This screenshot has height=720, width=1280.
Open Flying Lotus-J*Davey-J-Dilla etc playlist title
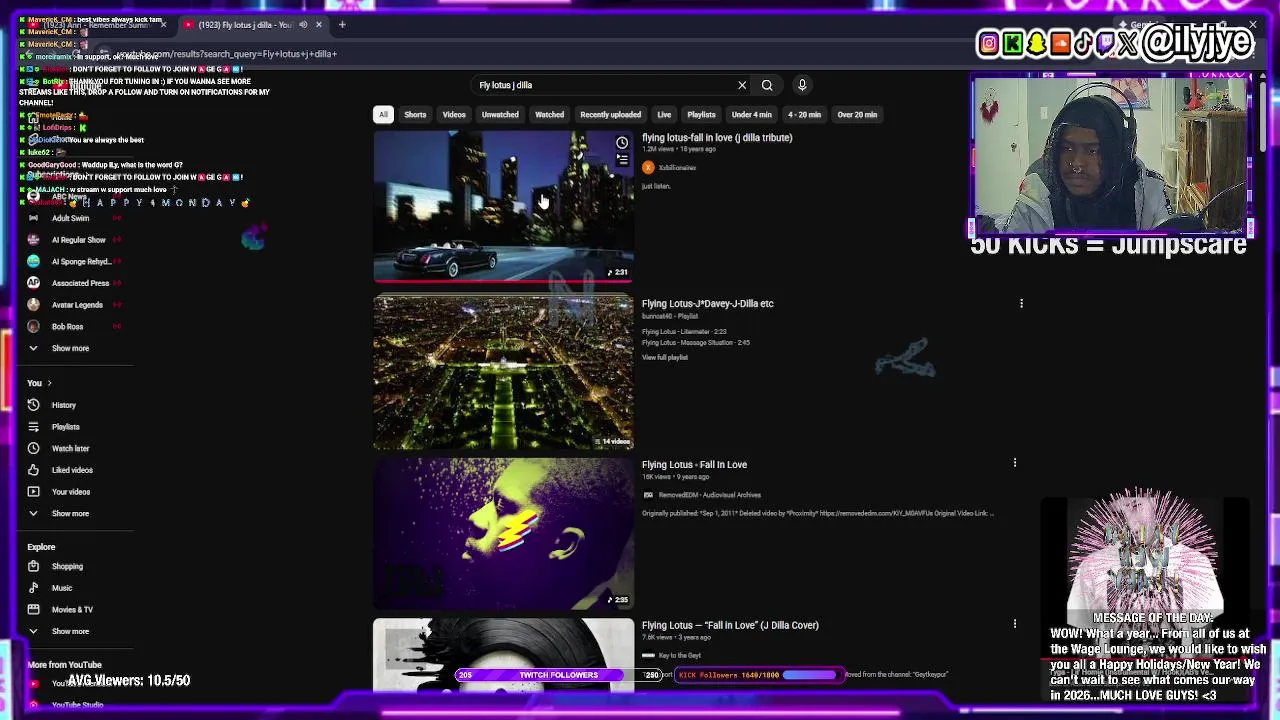[707, 304]
